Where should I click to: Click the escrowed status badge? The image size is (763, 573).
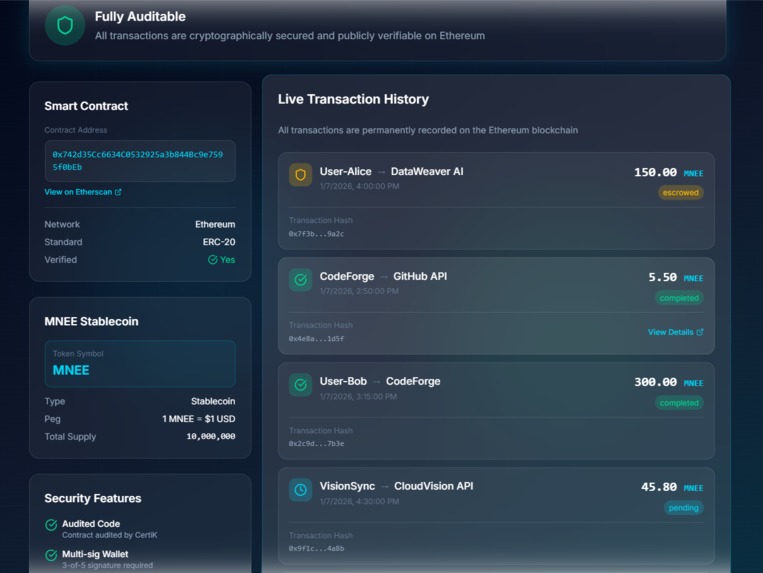point(680,193)
